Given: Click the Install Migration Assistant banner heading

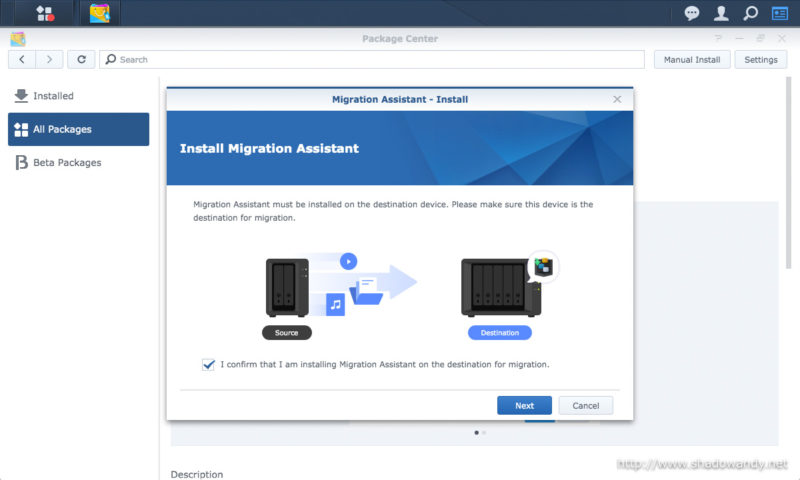Looking at the screenshot, I should (x=269, y=148).
